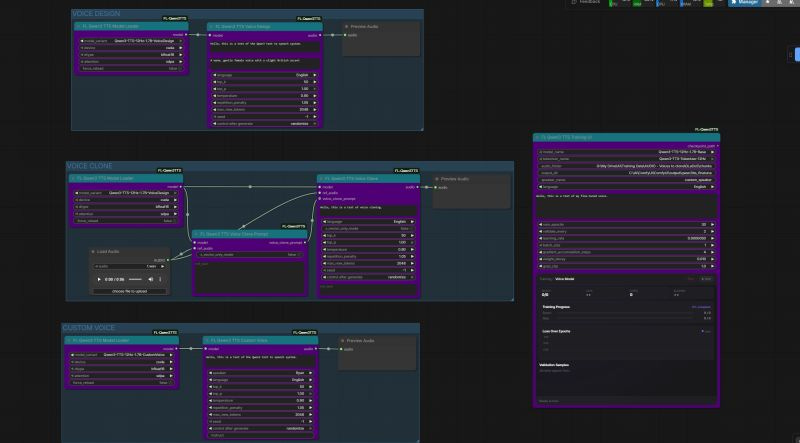Click Feedback in the top bar
Image resolution: width=800 pixels, height=443 pixels.
[586, 2]
